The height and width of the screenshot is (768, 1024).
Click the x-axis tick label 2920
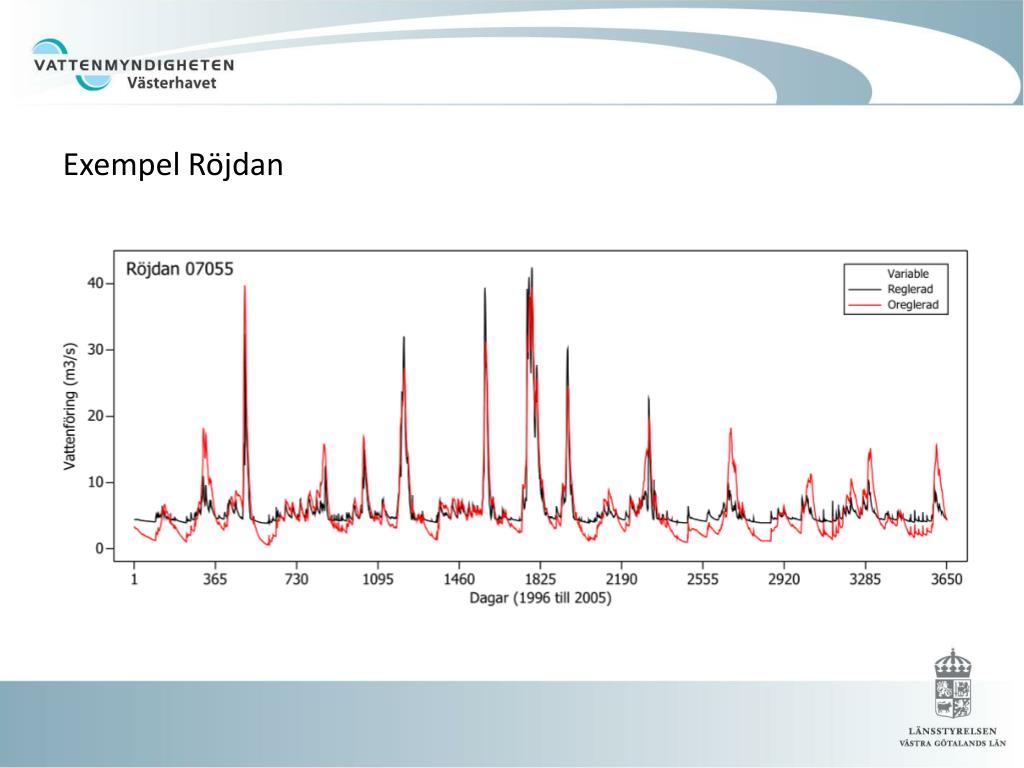[x=784, y=579]
